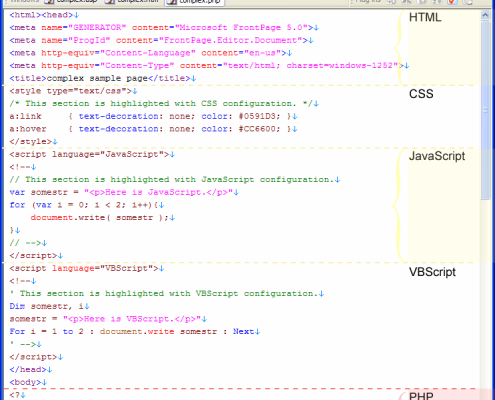Click the closing </head> tag line
This screenshot has width=495, height=400.
[x=31, y=370]
